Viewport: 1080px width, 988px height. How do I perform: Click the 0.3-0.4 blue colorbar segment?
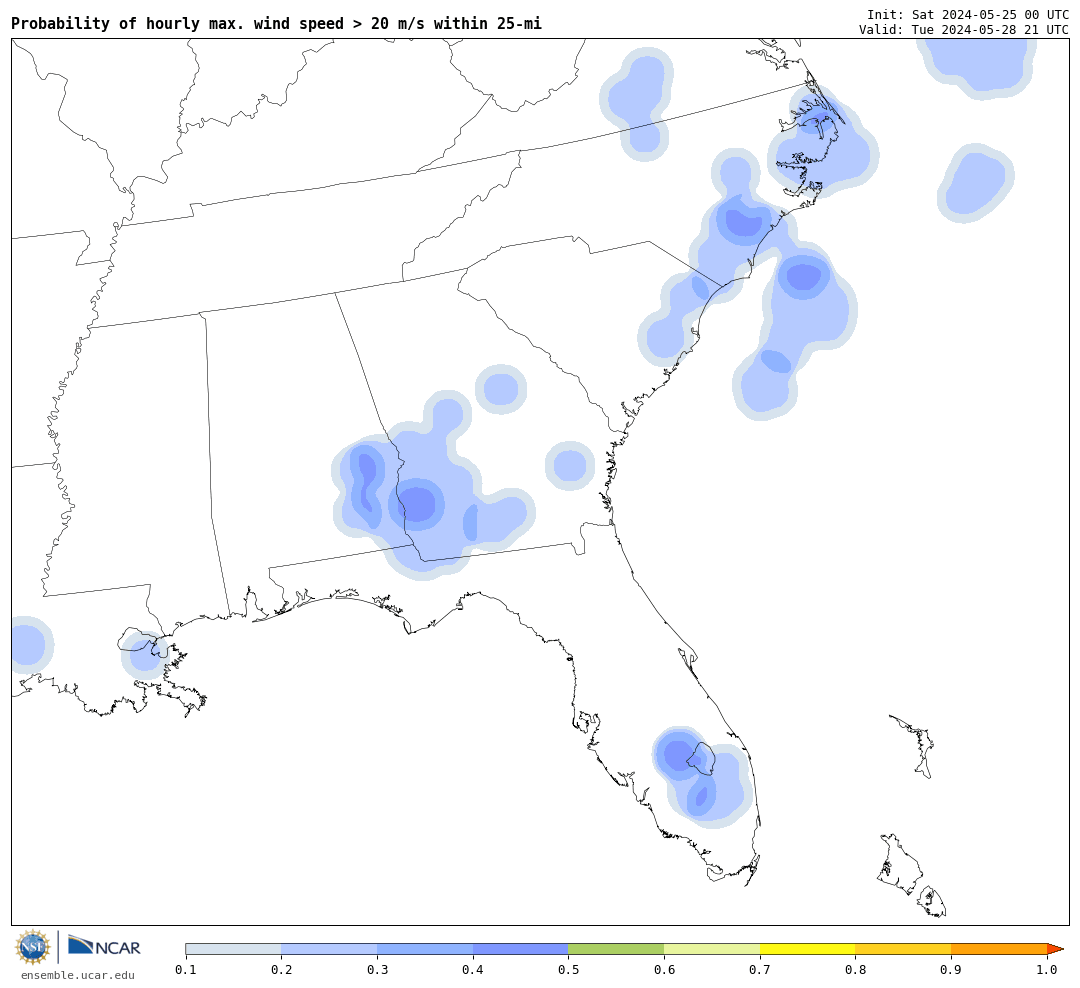[425, 949]
